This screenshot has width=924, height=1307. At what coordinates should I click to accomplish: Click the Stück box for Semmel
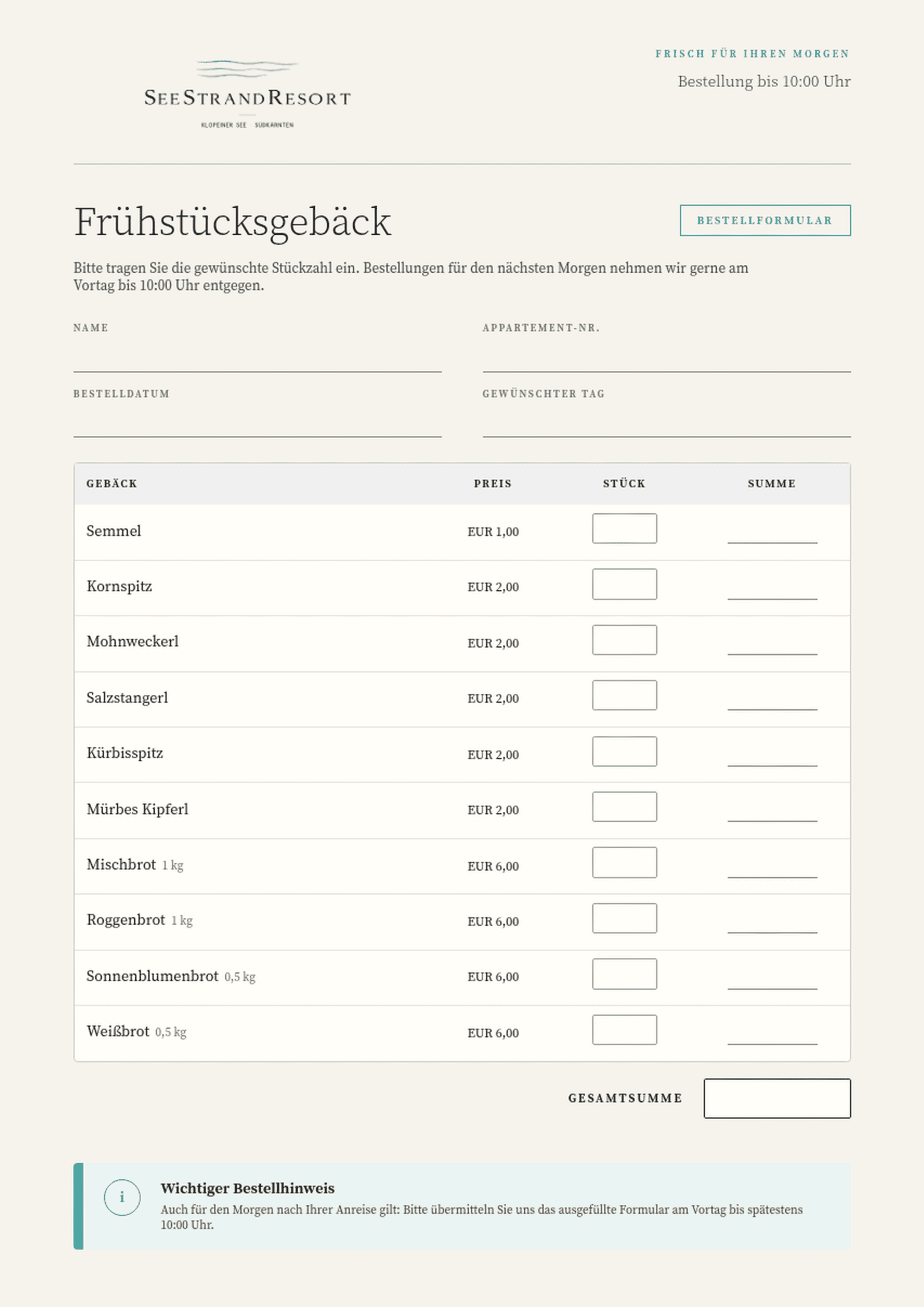(624, 528)
